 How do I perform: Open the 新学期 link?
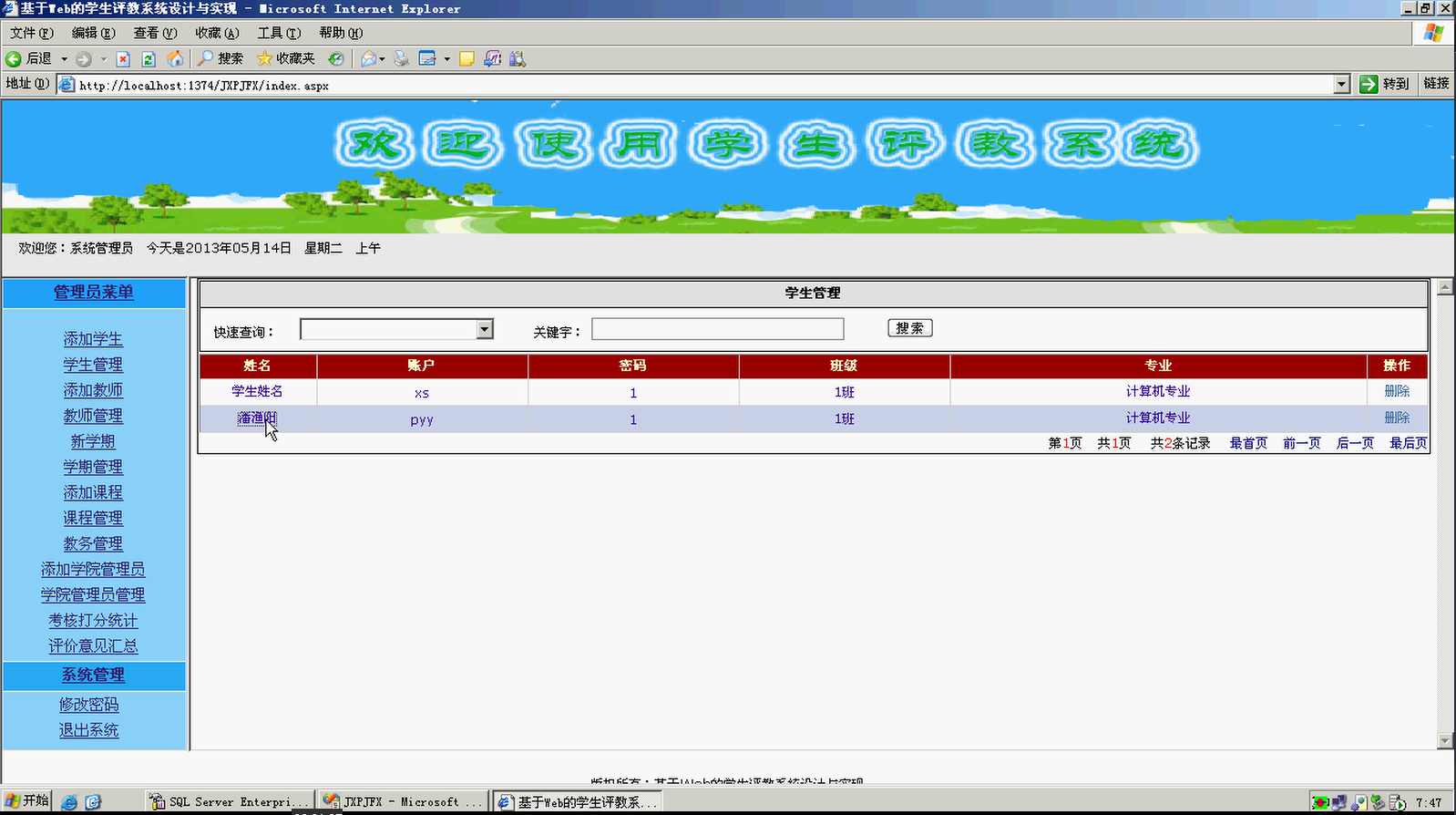(93, 441)
